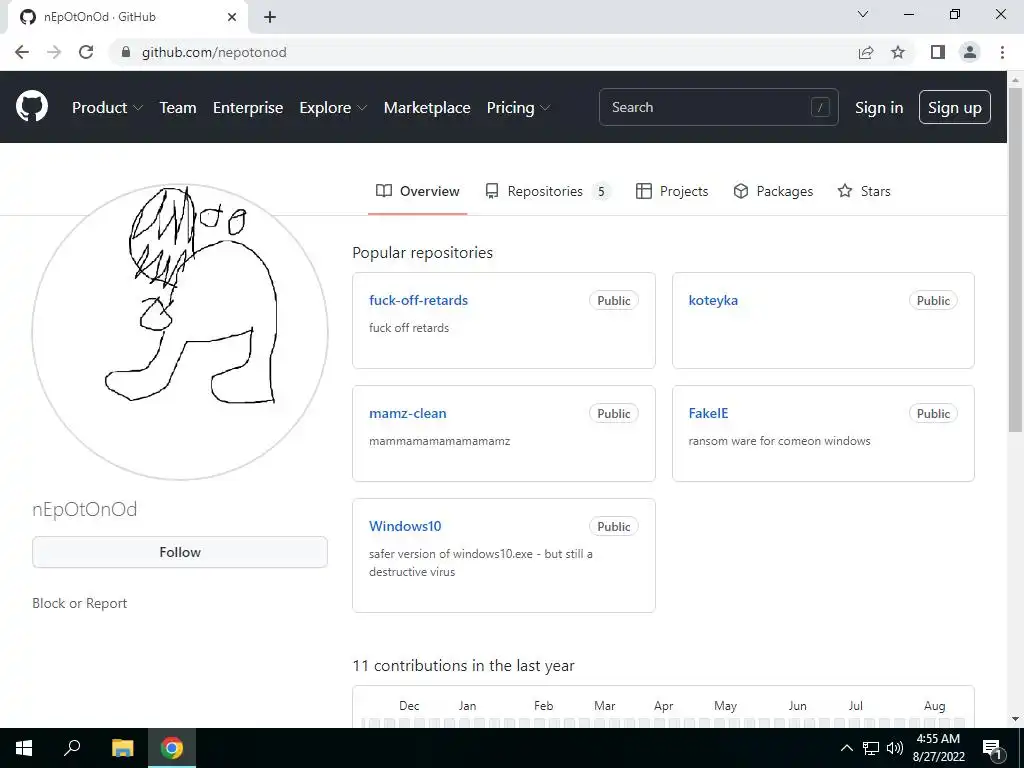Click the Public badge on Windows10

[614, 526]
